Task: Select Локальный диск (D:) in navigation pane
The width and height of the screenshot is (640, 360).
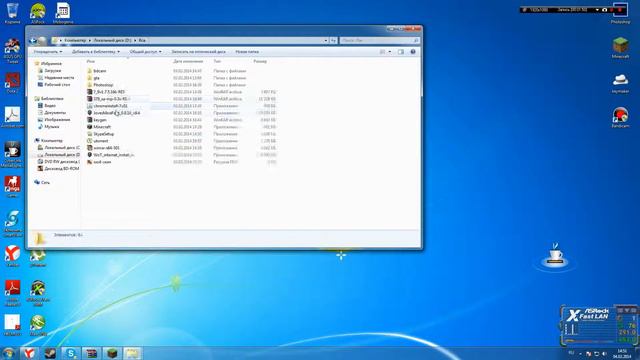Action: point(62,155)
